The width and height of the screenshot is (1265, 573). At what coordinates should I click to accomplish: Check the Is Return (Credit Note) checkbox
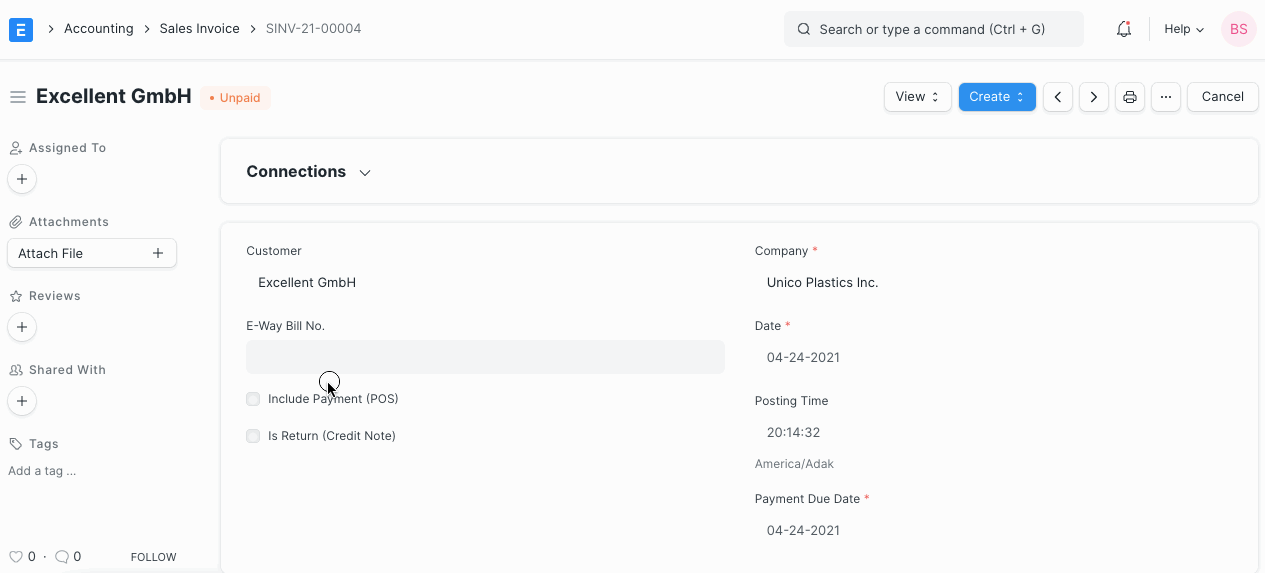pyautogui.click(x=253, y=436)
